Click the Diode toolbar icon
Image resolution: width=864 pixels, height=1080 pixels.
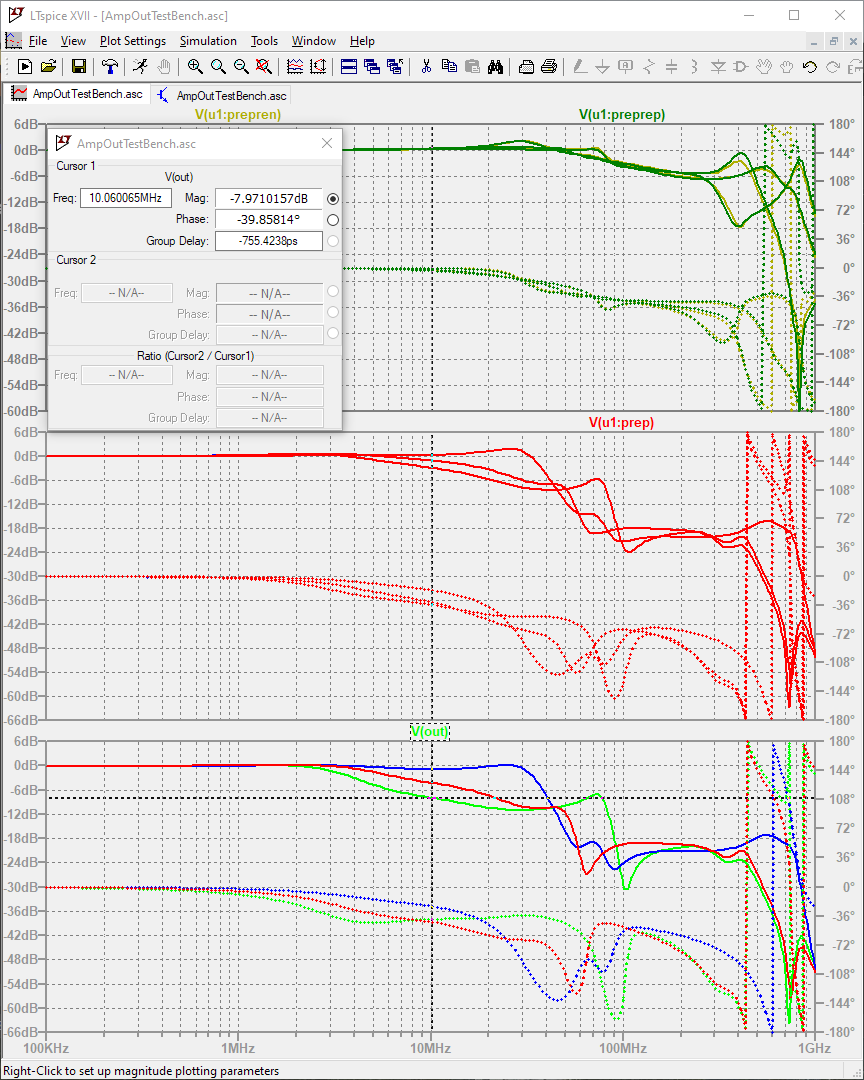(718, 67)
